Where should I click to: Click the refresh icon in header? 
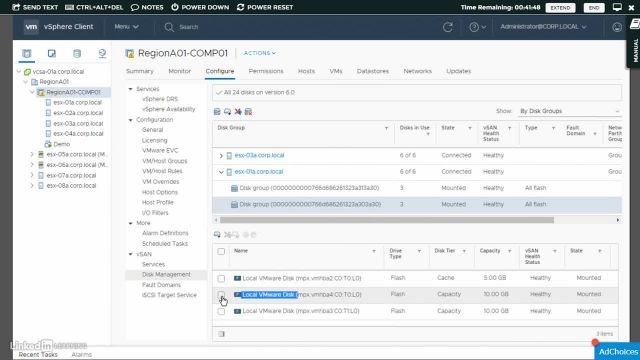click(x=448, y=27)
